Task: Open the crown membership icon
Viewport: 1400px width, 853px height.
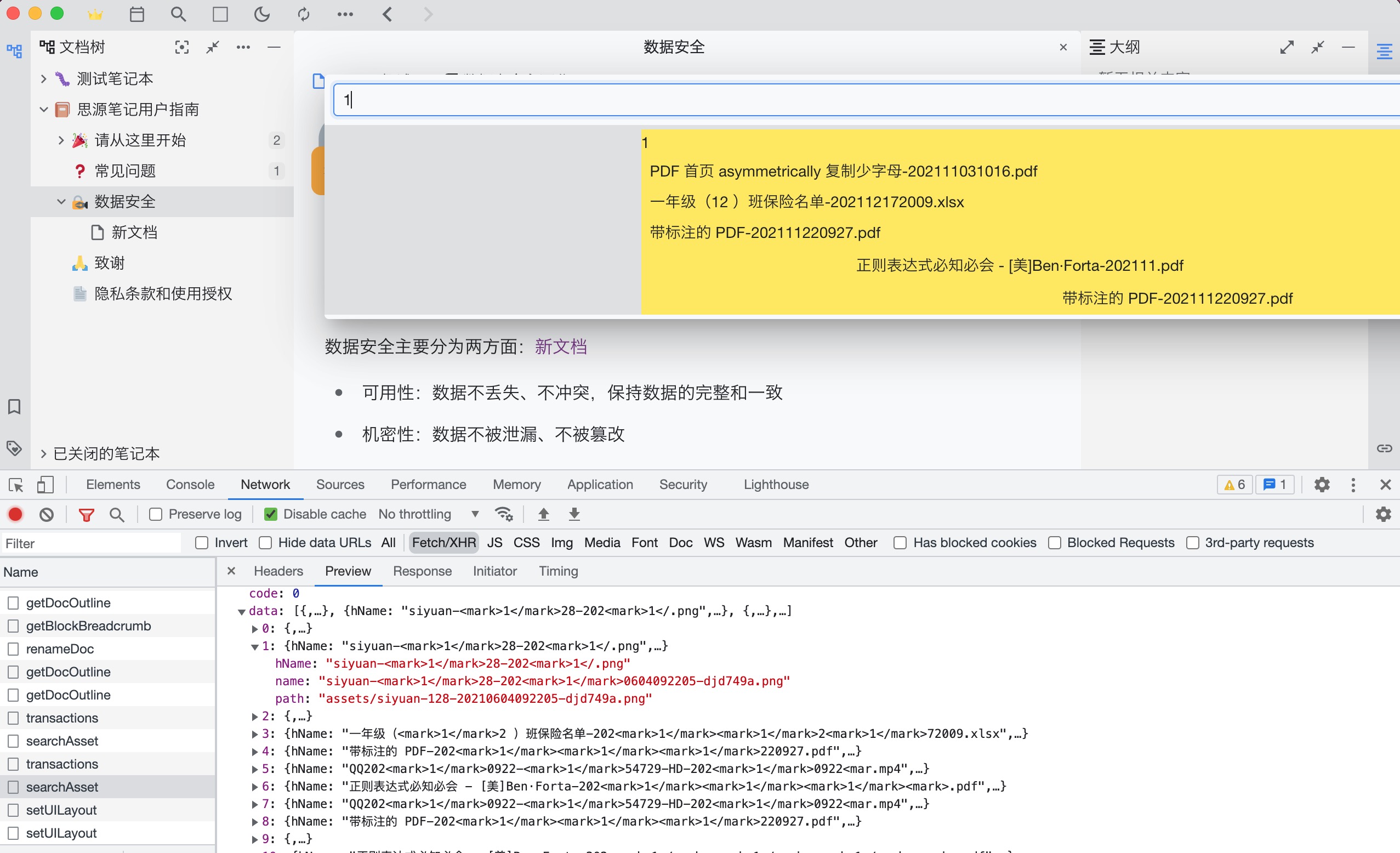Action: click(x=95, y=14)
